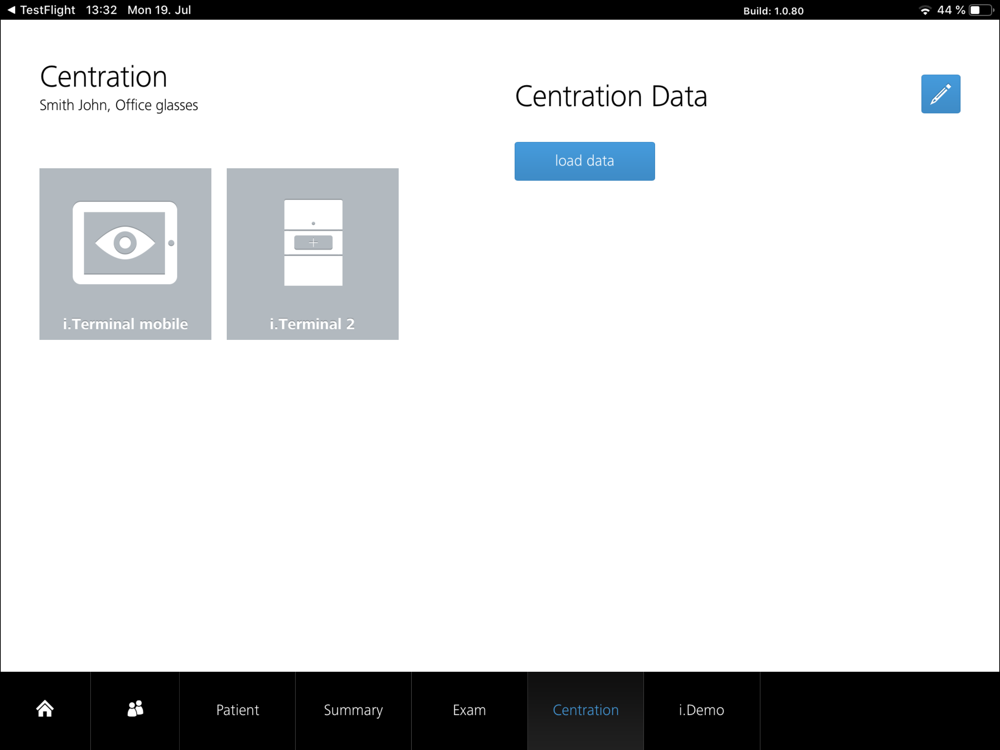
Task: Tap the battery indicator icon
Action: pos(982,10)
